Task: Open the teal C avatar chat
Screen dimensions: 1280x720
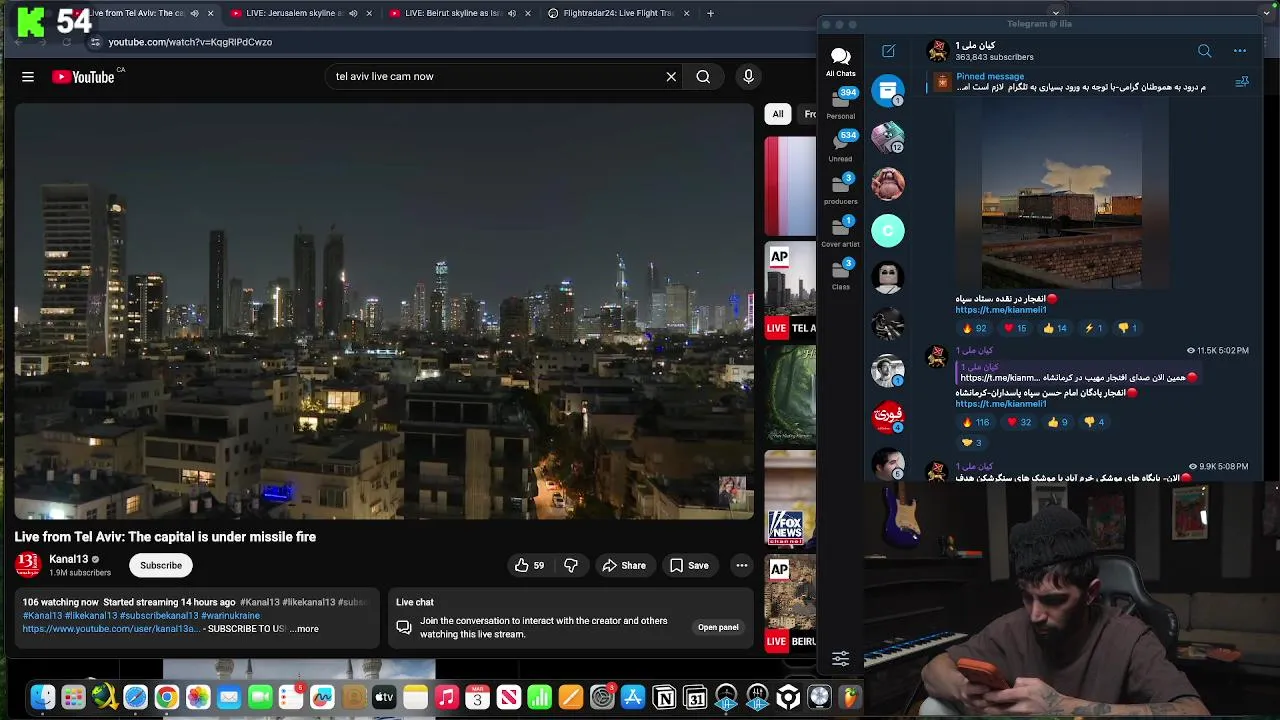Action: (x=887, y=231)
